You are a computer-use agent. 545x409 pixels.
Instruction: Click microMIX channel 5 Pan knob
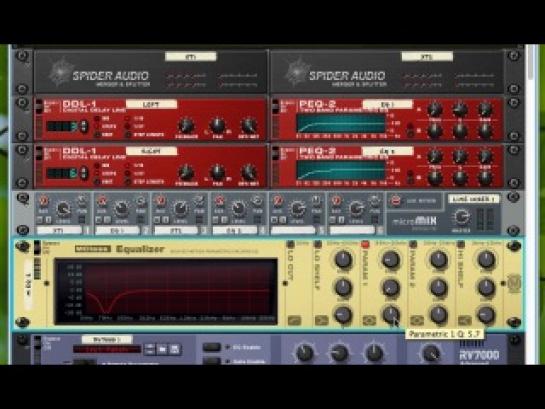coord(316,201)
